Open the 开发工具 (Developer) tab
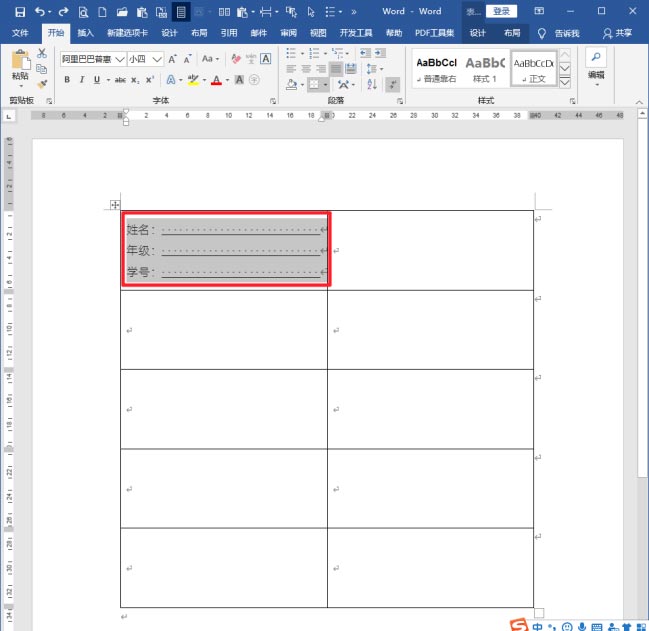The image size is (649, 631). (x=356, y=33)
